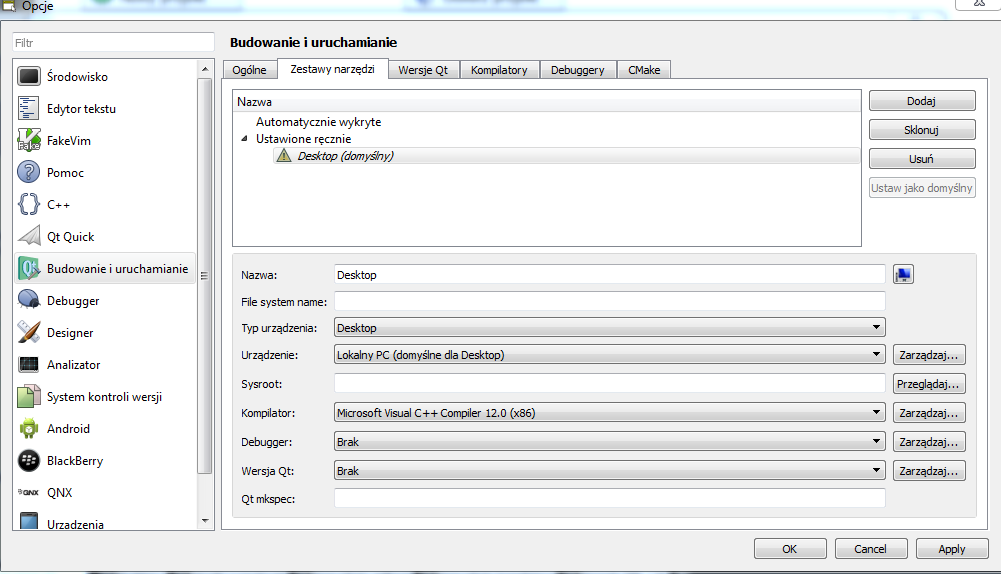Open the Urządzenie Lokalny PC dropdown
Viewport: 1001px width, 574px height.
pos(610,354)
